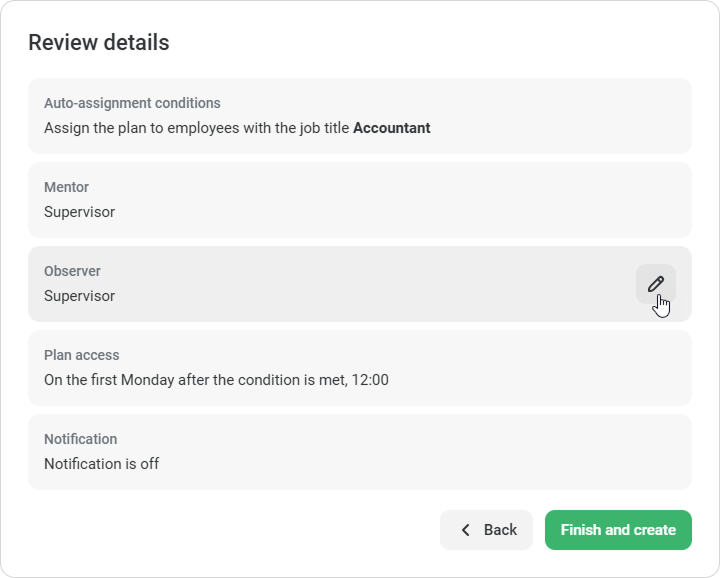This screenshot has width=720, height=578.
Task: Select the Supervisor value under Observer
Action: point(79,296)
